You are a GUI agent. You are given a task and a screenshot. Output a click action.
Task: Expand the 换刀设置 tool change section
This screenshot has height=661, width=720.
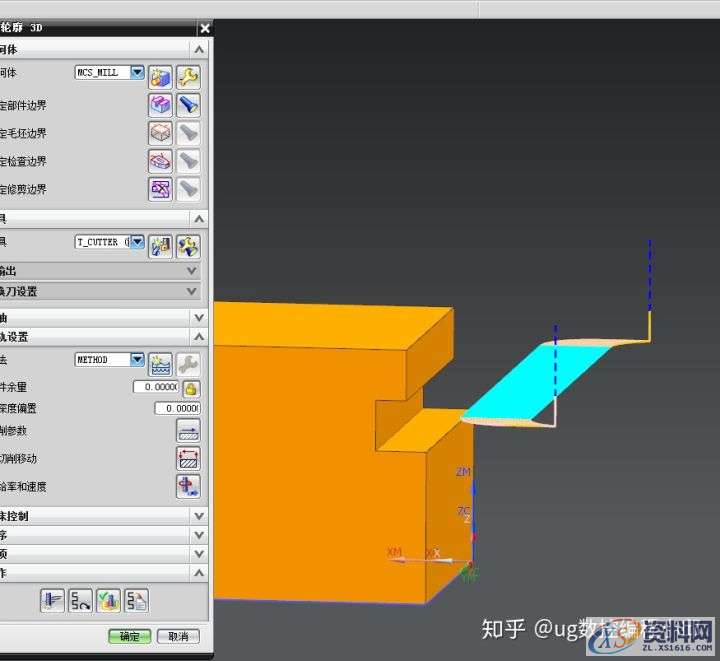click(x=192, y=291)
